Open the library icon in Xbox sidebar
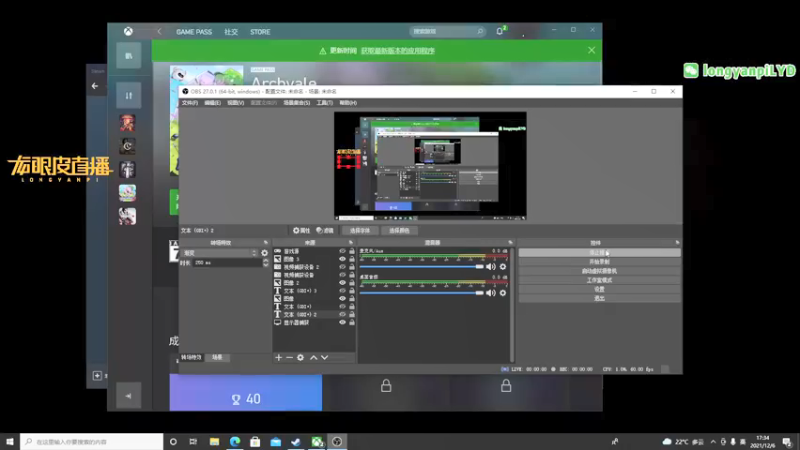 pos(129,56)
